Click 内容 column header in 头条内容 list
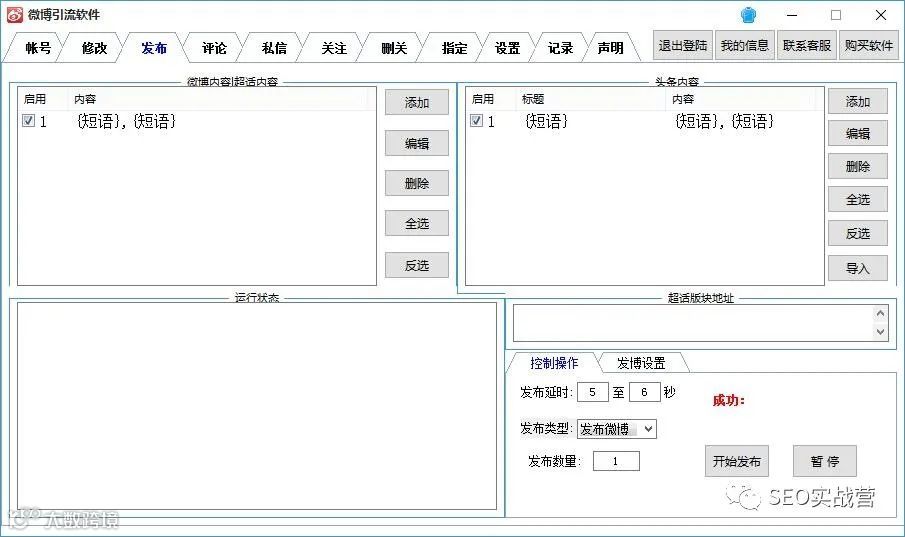This screenshot has width=905, height=537. click(743, 99)
